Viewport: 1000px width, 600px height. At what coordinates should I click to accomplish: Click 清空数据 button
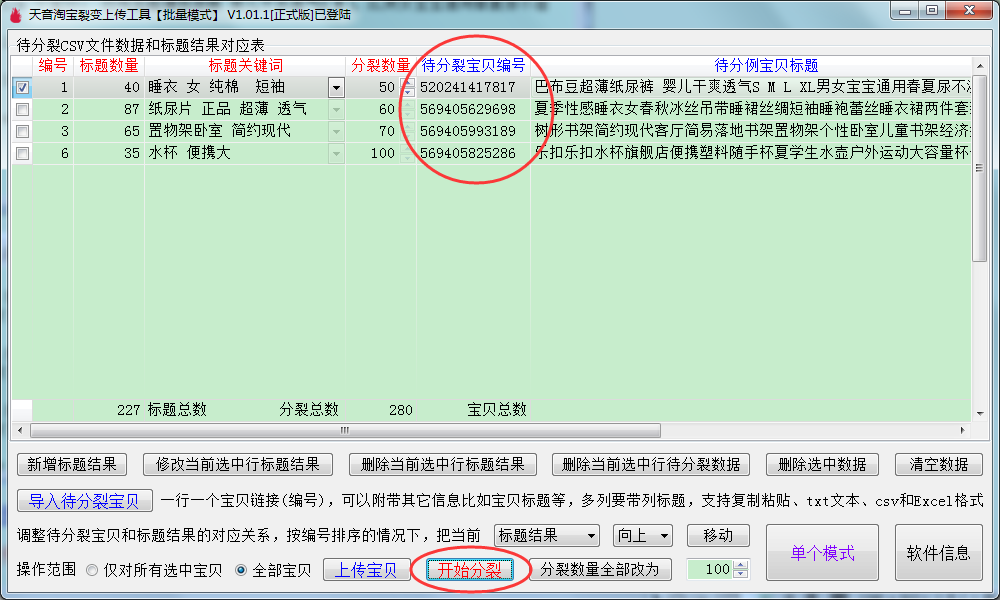point(938,465)
